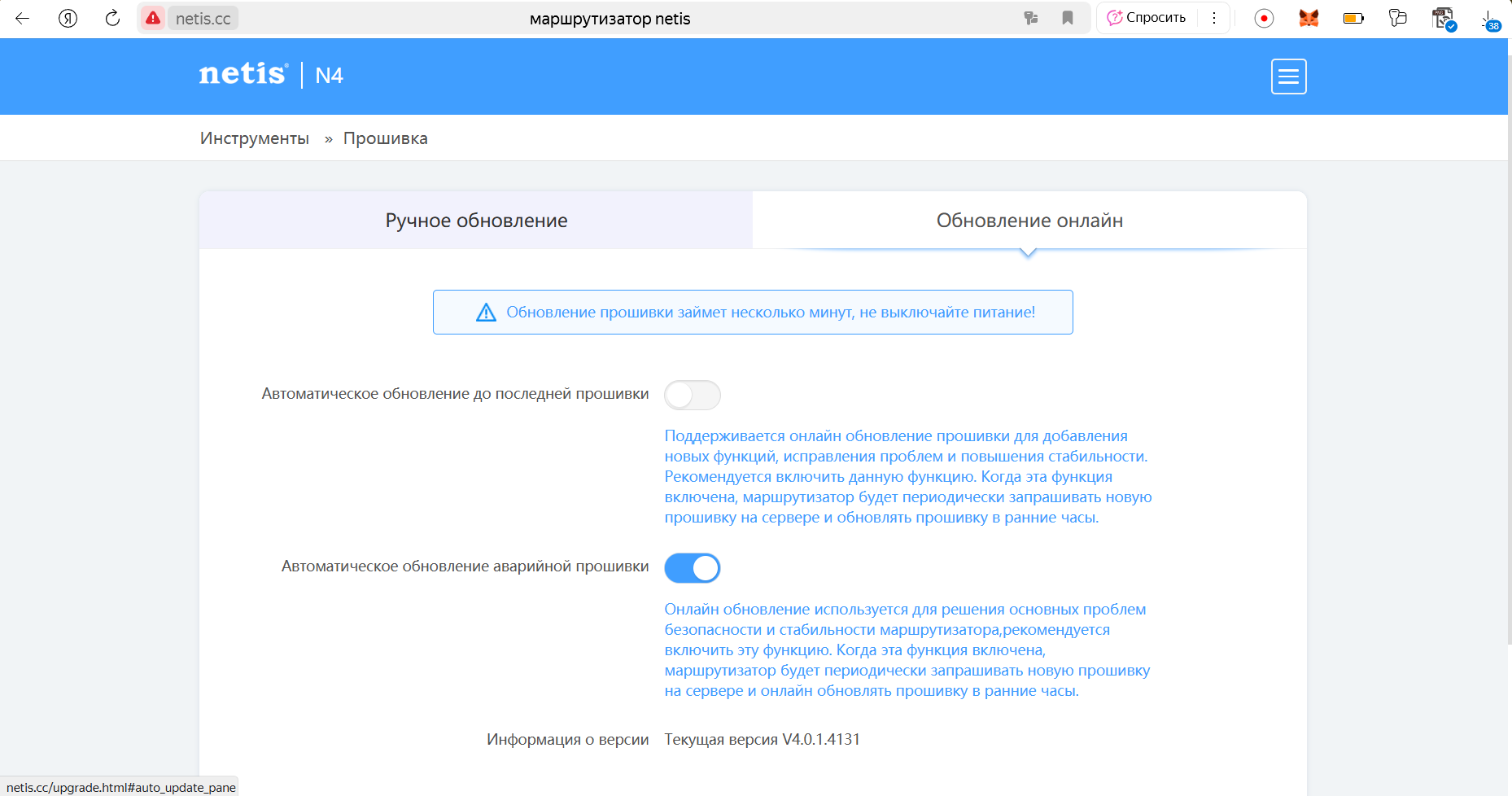Click the Информация о версии label
The image size is (1512, 796).
(567, 740)
